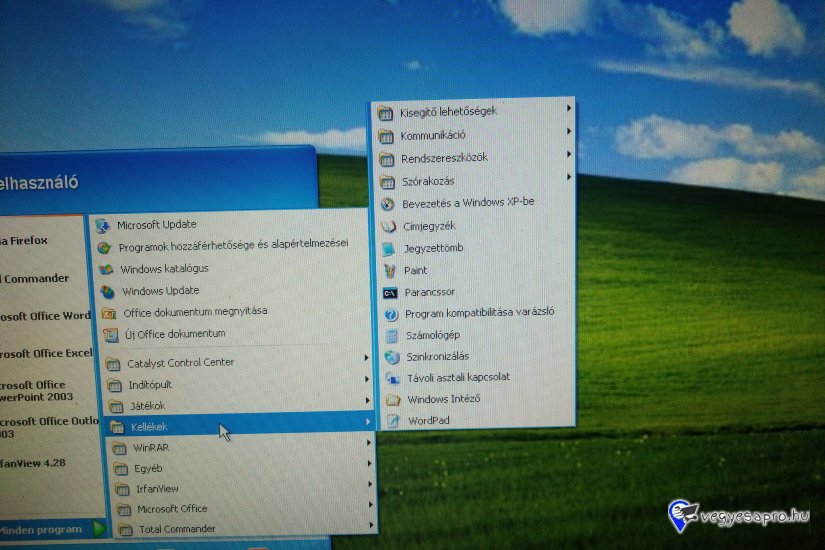This screenshot has height=550, width=825.
Task: Open Jegyzettömb notepad icon
Action: coord(389,248)
